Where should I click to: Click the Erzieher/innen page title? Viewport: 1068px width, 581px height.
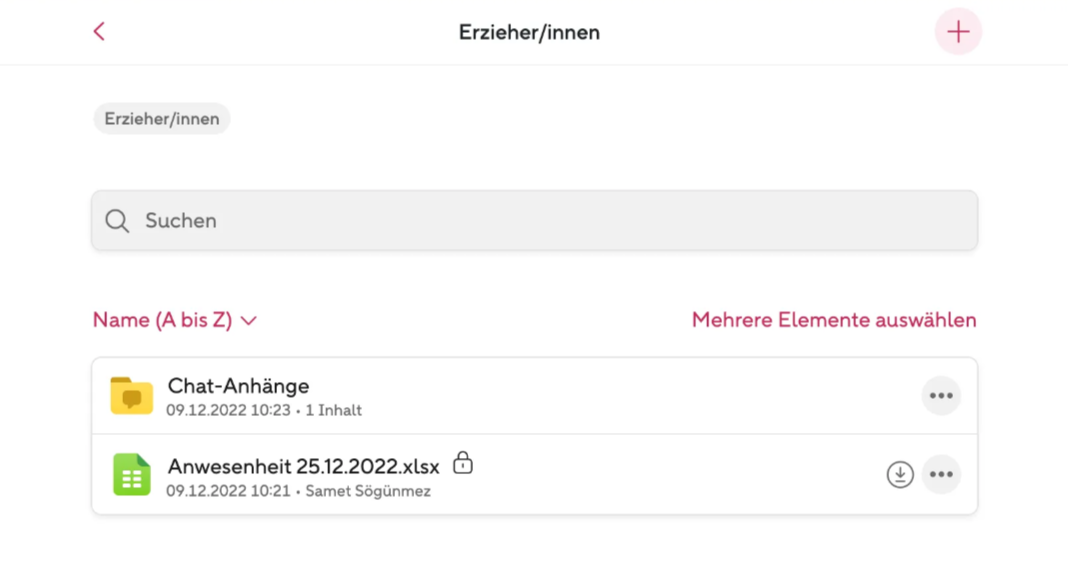click(x=529, y=32)
